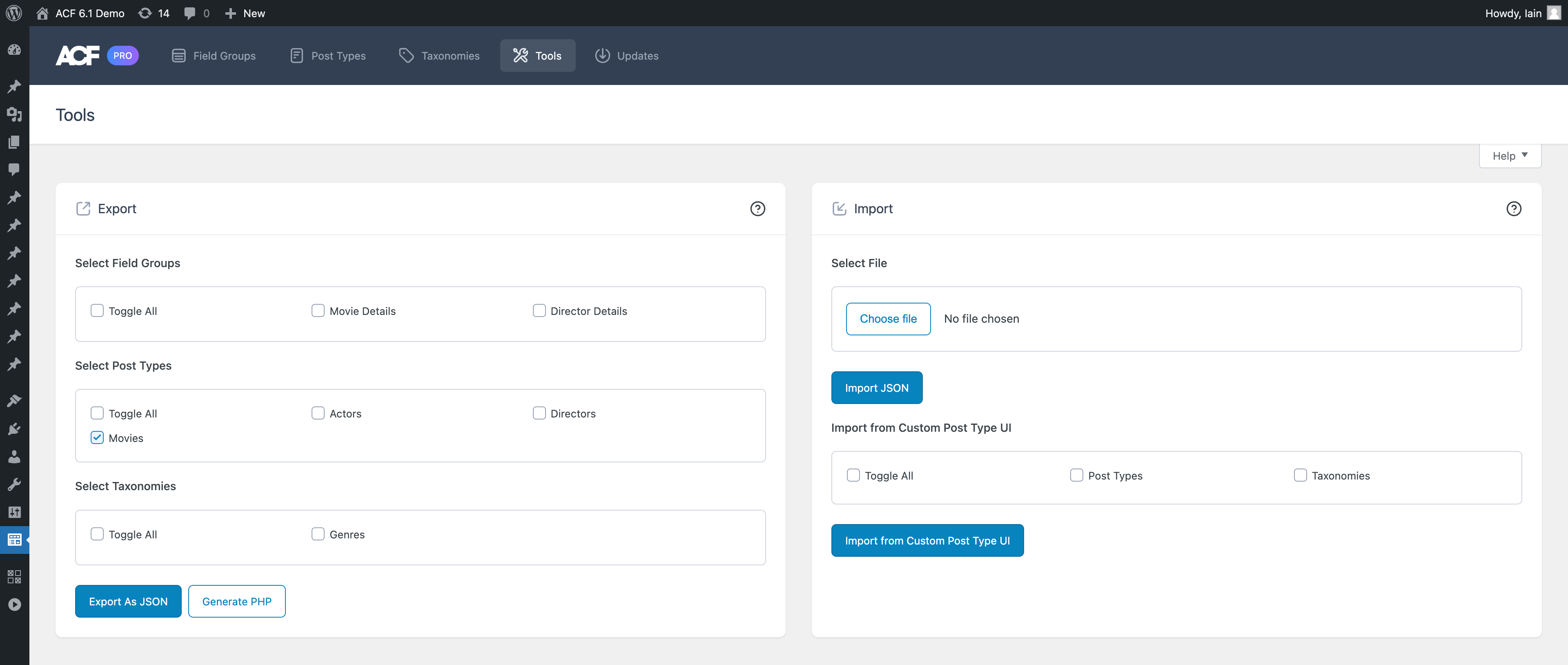Open the Users profile icon
The height and width of the screenshot is (665, 1568).
14,457
